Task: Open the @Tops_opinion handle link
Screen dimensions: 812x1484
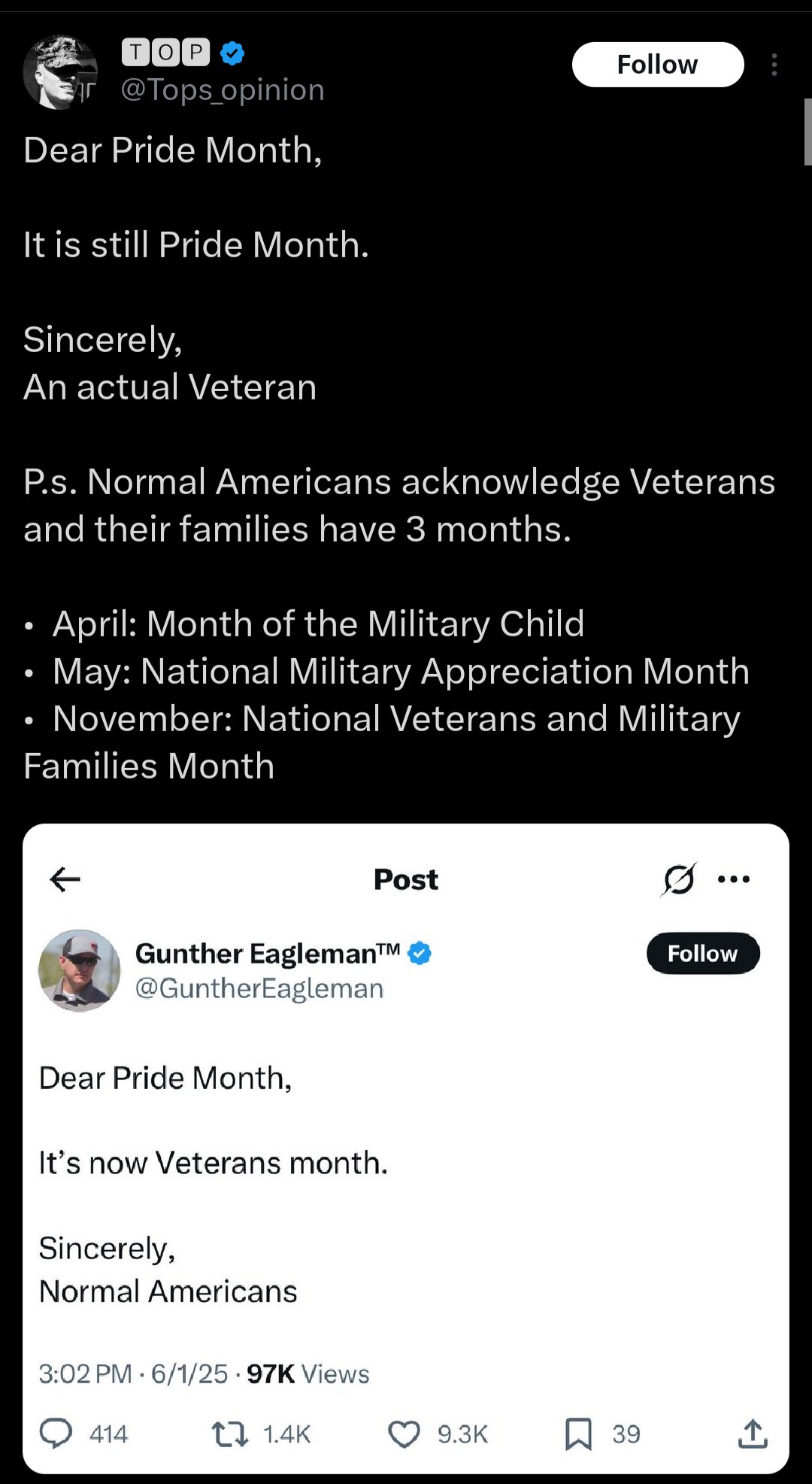Action: (x=223, y=90)
